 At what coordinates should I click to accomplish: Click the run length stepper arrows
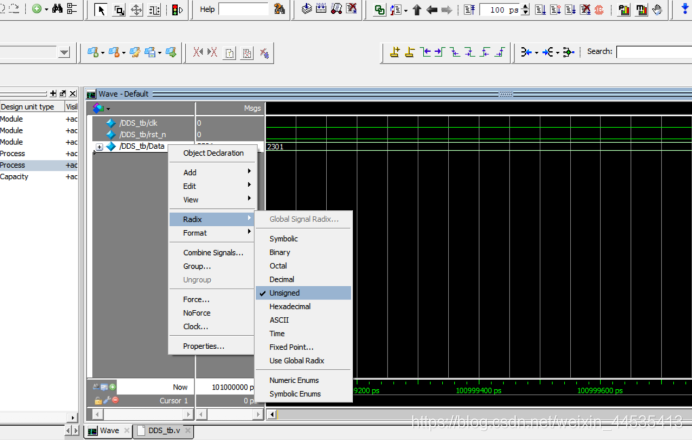525,10
